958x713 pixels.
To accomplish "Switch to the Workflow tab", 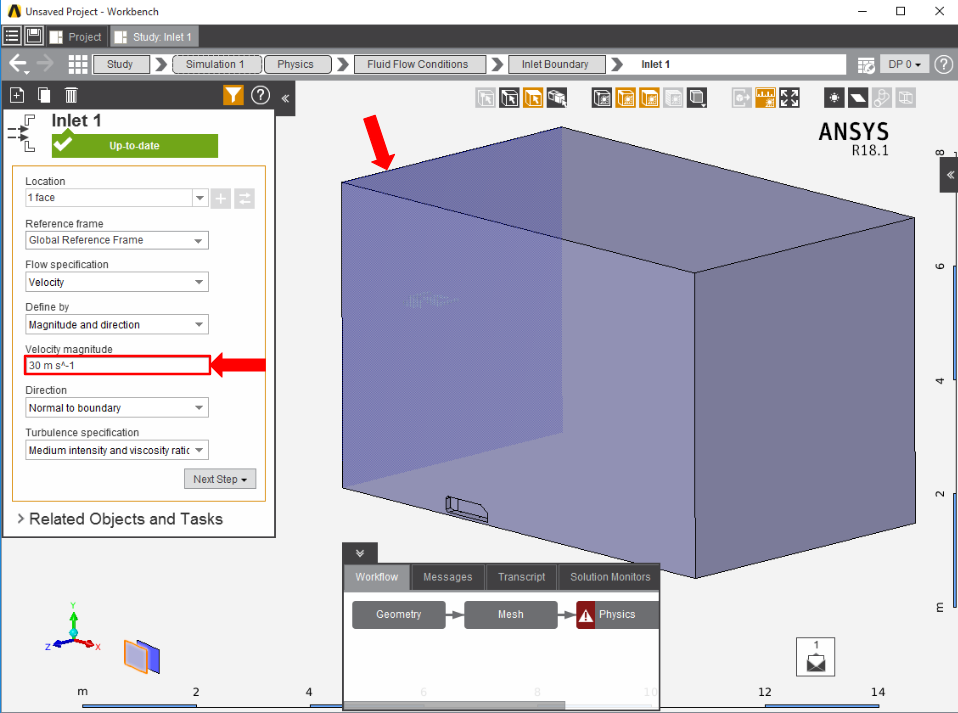I will coord(376,577).
